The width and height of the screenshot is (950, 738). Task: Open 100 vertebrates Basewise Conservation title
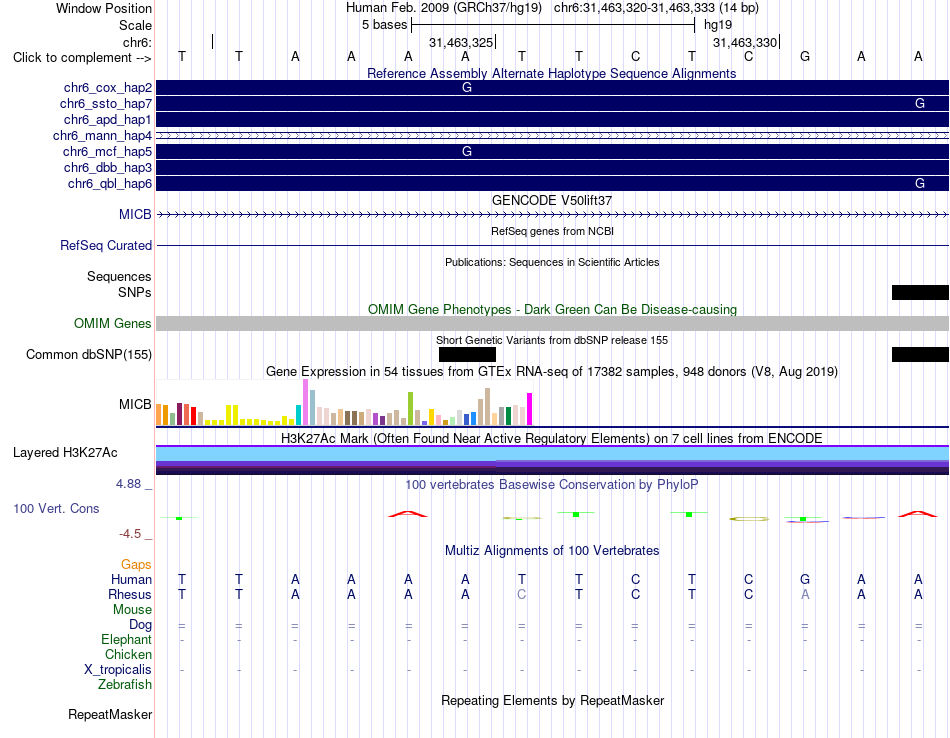point(552,484)
